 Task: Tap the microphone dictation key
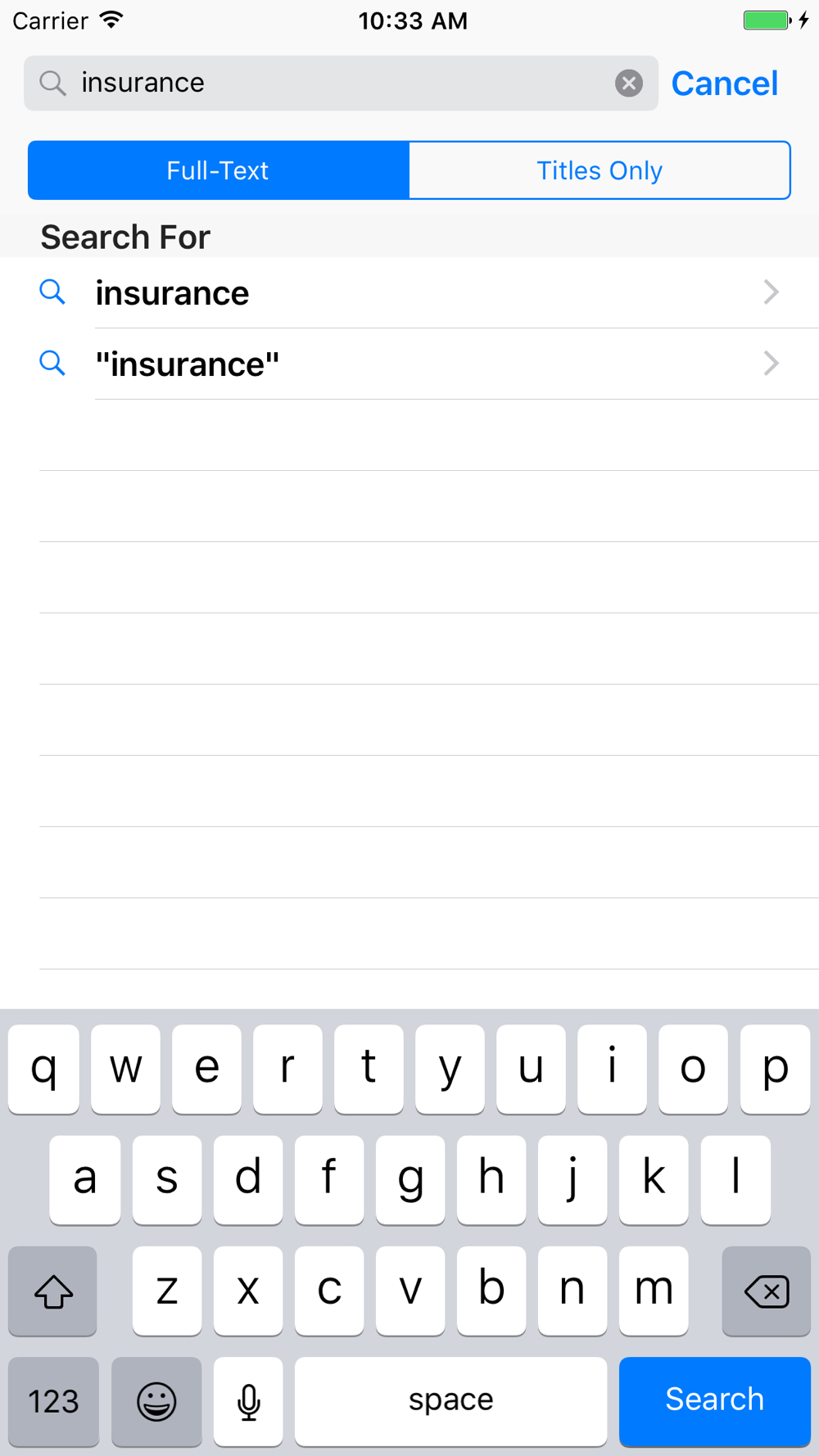tap(248, 1401)
